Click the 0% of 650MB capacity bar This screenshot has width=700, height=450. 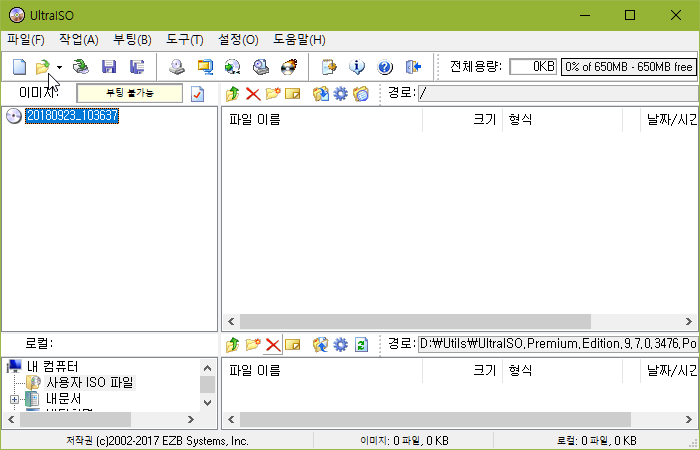click(x=629, y=67)
